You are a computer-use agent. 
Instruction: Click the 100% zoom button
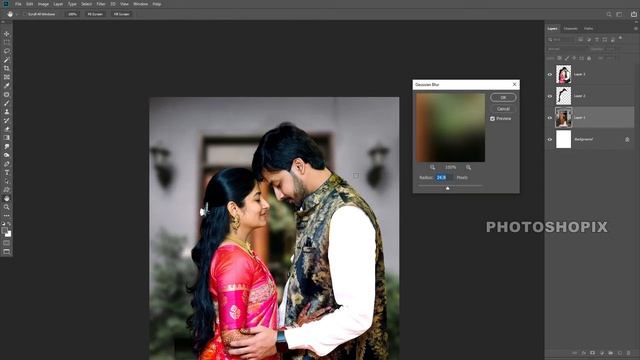72,14
